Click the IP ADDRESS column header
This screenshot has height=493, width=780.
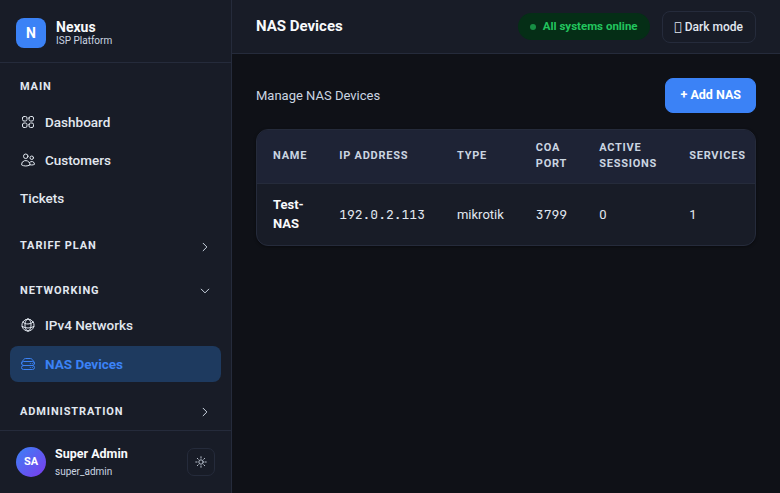click(x=373, y=155)
